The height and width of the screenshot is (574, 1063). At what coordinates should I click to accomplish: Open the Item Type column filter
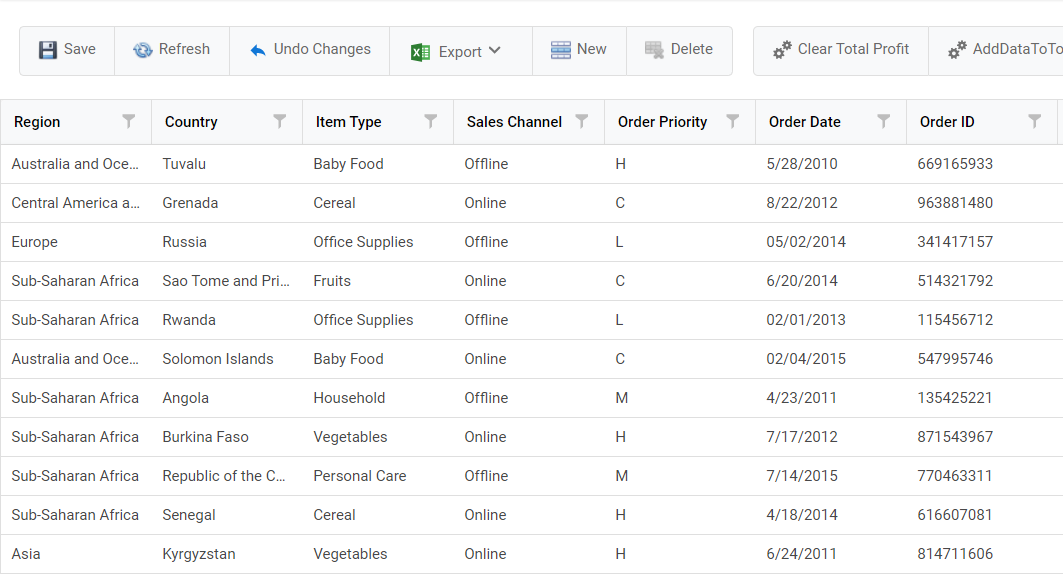pyautogui.click(x=430, y=121)
